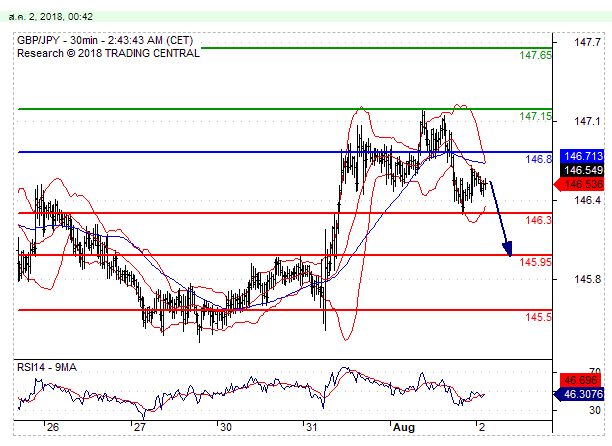Click the blue 46.3076 RSI tag
Viewport: 612px width, 446px height.
click(x=580, y=394)
